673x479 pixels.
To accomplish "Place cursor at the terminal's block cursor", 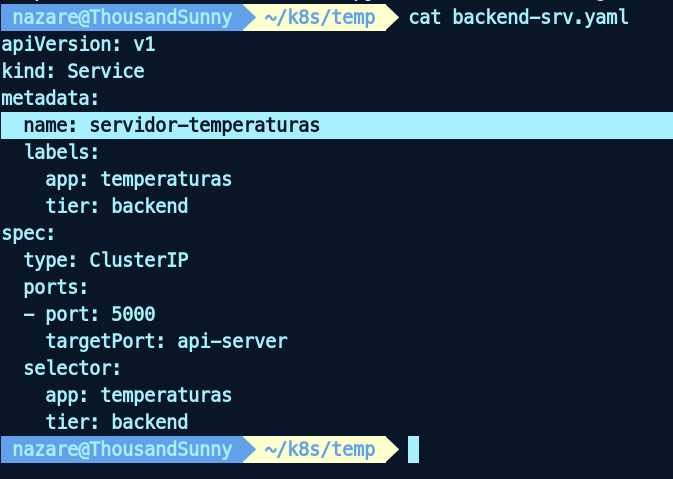I will (x=413, y=449).
